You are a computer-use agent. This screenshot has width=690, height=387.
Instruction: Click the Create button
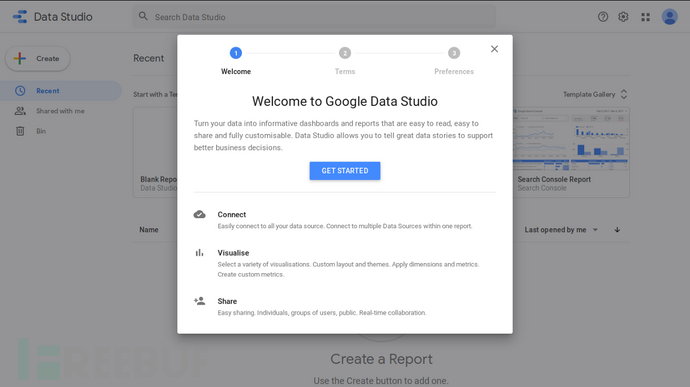(x=37, y=59)
